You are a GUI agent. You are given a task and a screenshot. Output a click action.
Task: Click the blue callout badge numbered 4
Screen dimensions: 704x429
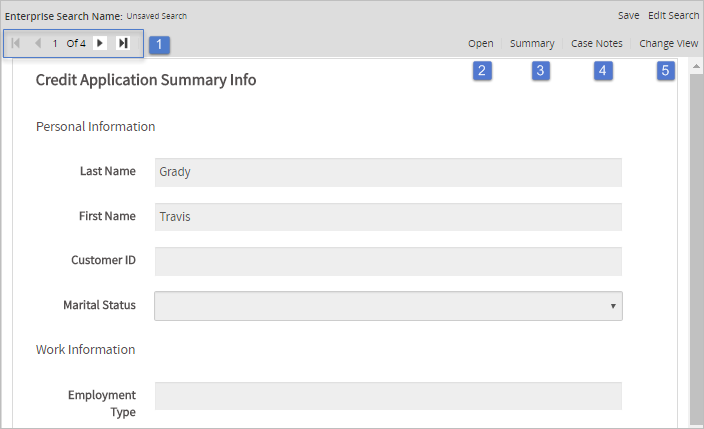603,70
